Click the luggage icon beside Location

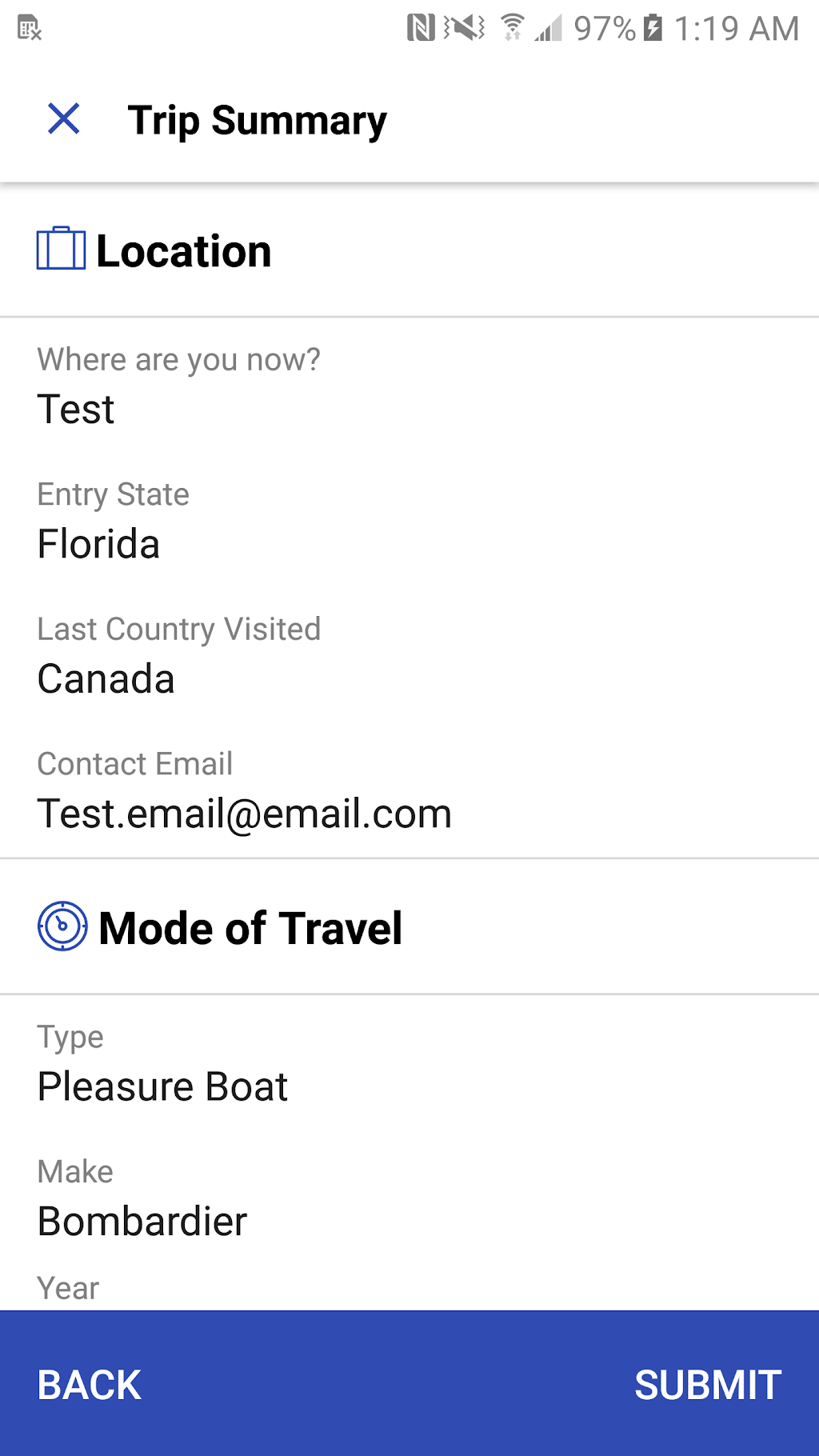(x=61, y=249)
